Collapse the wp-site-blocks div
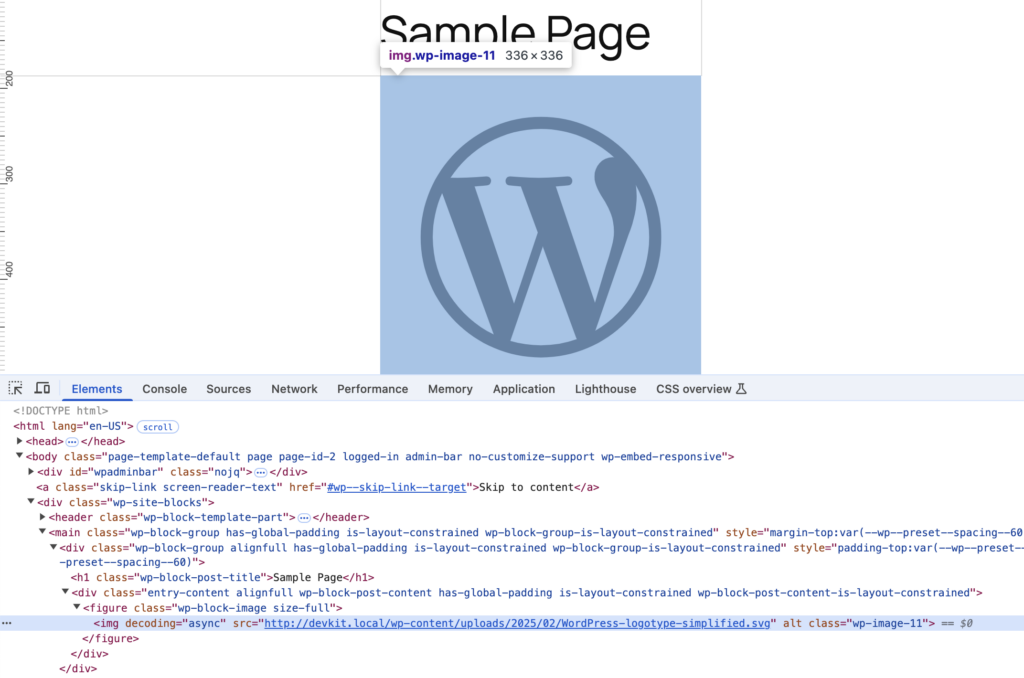 tap(31, 502)
